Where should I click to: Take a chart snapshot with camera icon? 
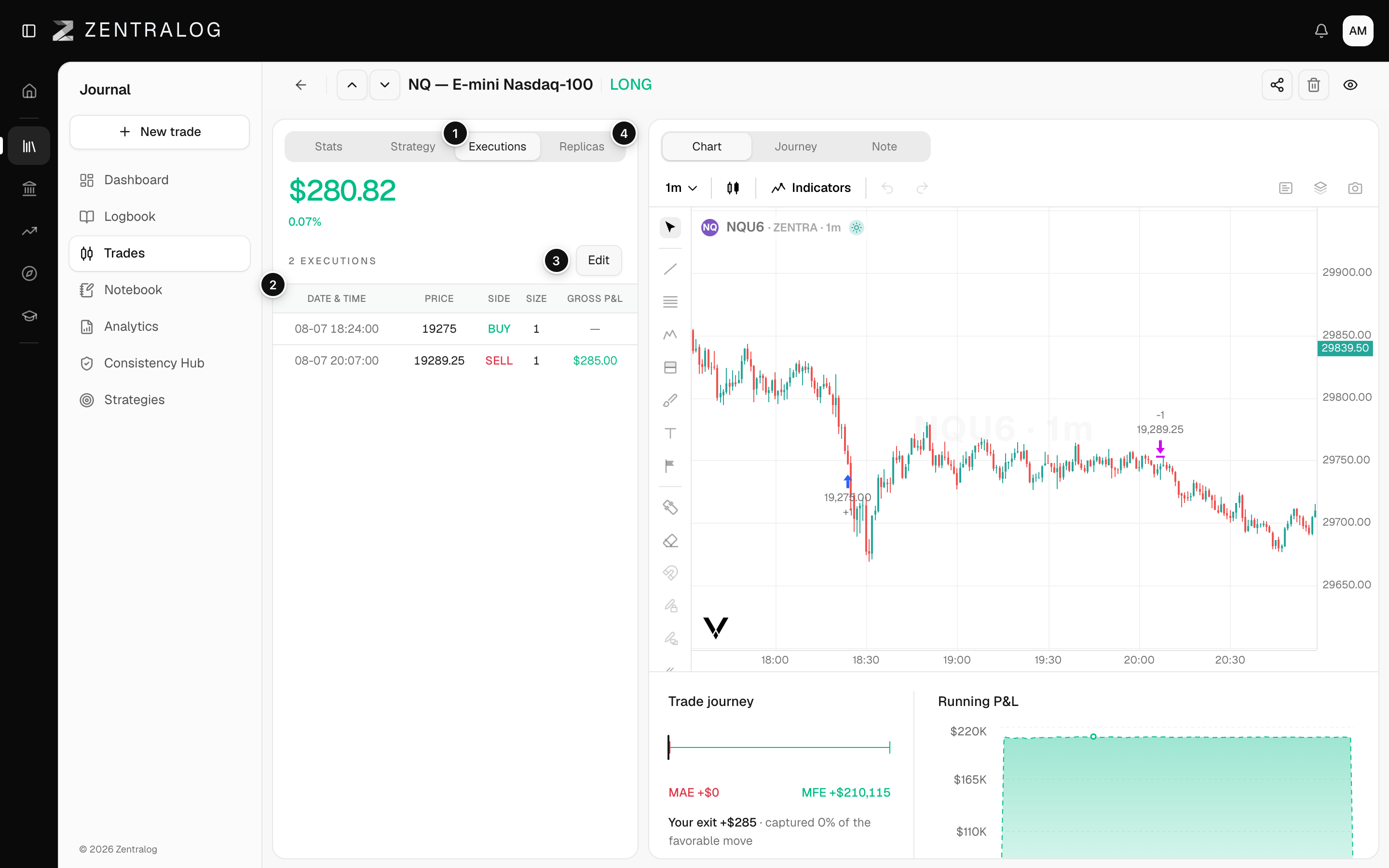tap(1355, 188)
